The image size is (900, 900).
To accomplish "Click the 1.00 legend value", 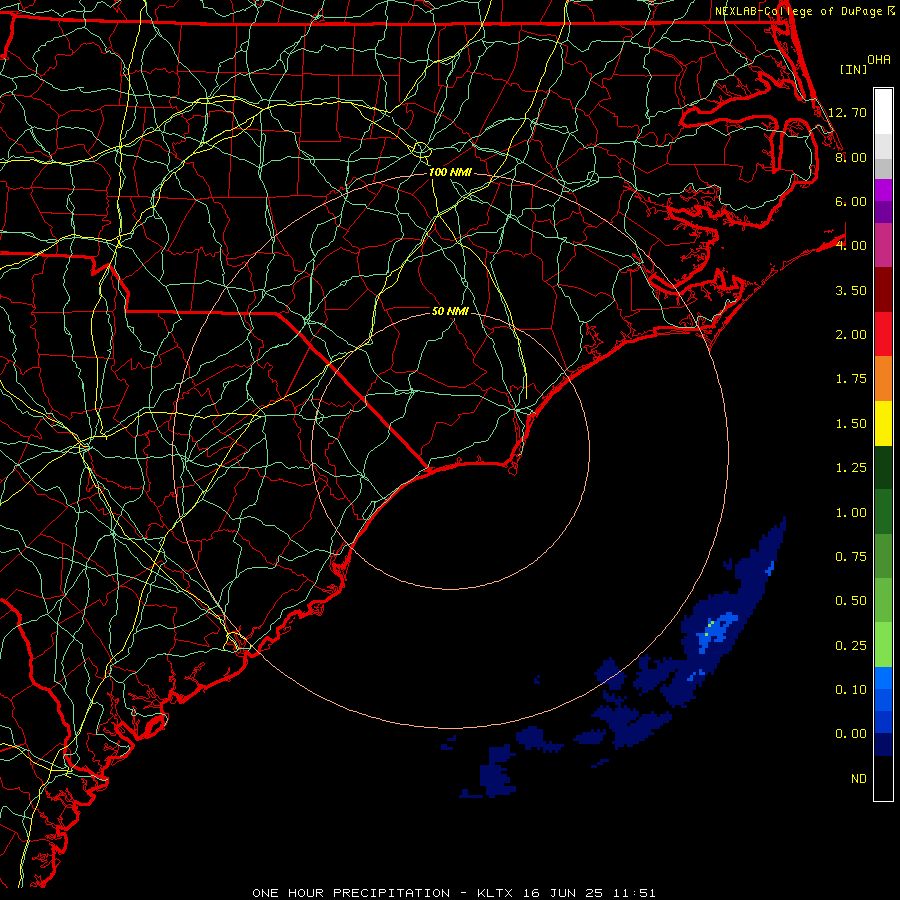I will 851,513.
